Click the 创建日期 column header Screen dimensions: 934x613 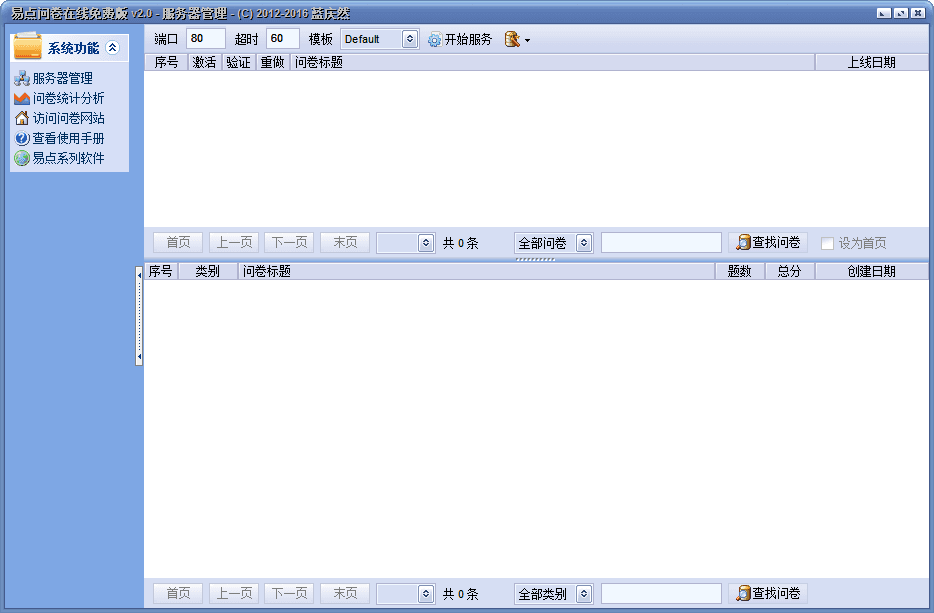point(871,271)
